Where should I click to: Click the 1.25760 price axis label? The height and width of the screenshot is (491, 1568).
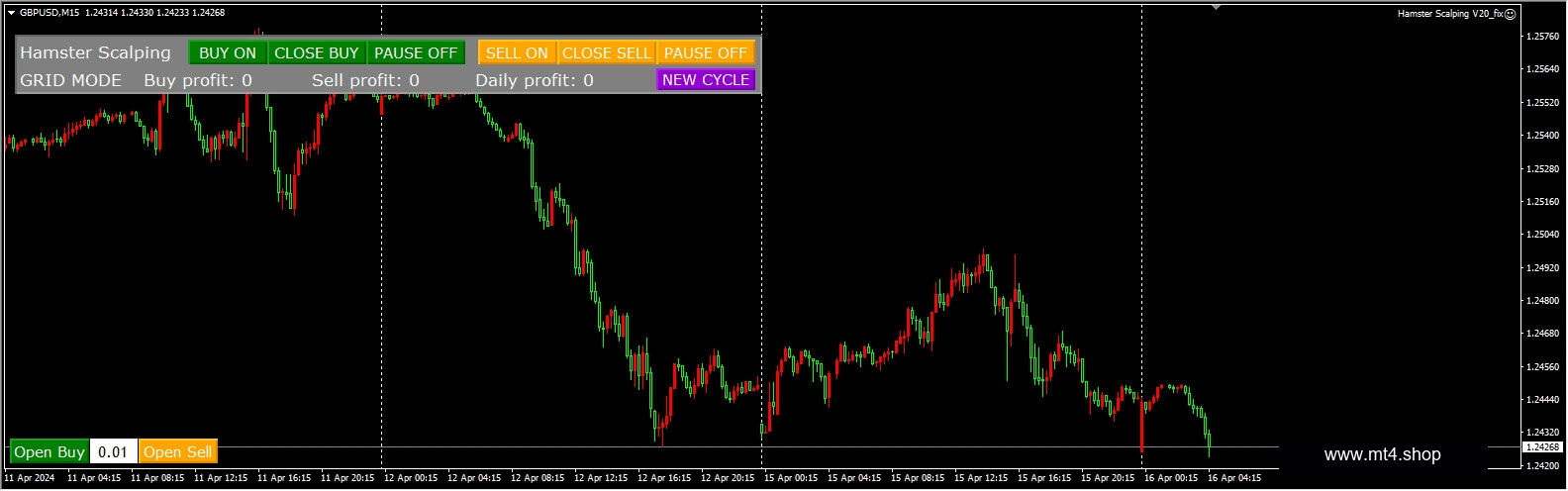tap(1543, 37)
